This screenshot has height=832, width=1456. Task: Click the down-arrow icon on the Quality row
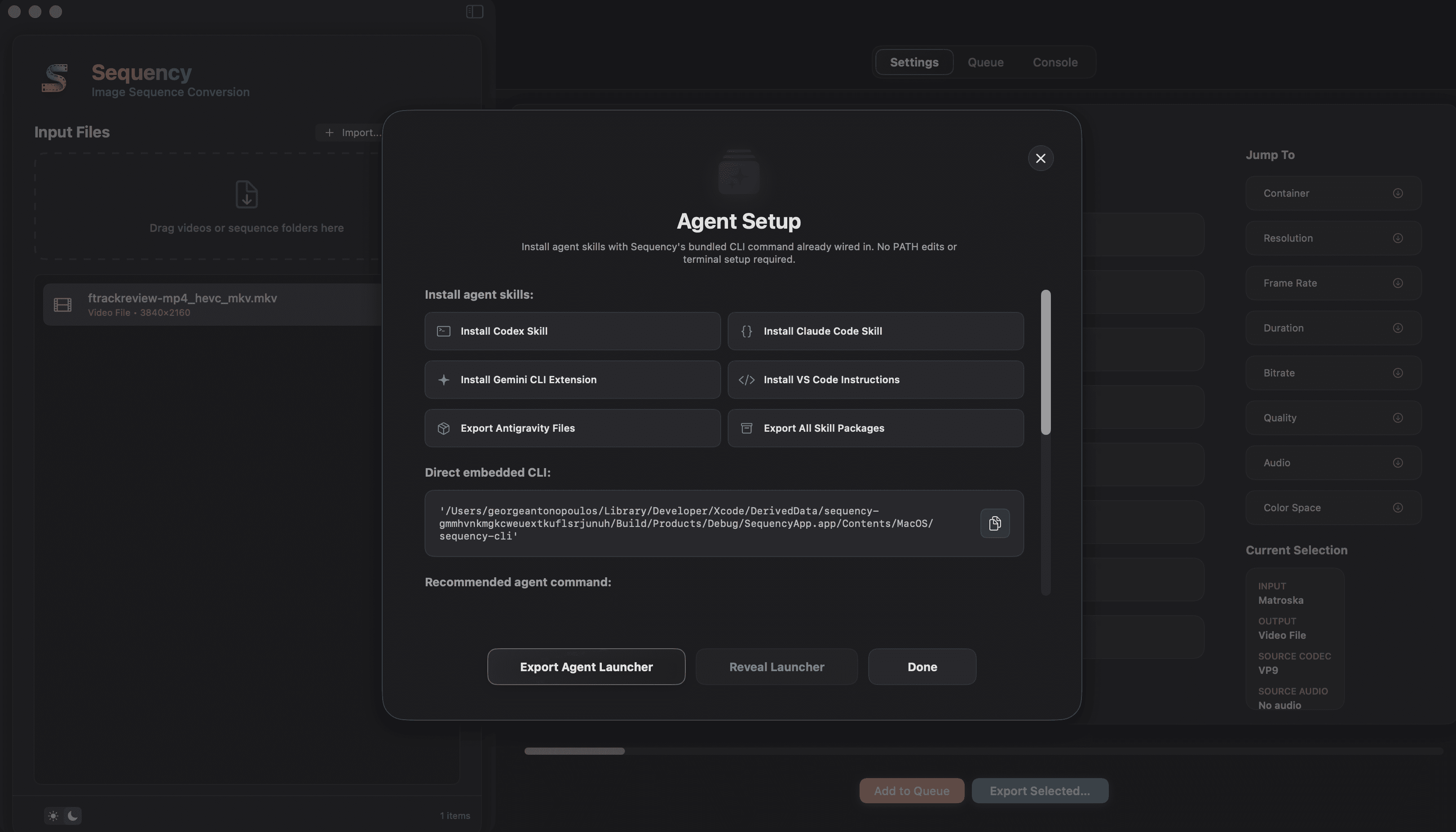[1398, 418]
